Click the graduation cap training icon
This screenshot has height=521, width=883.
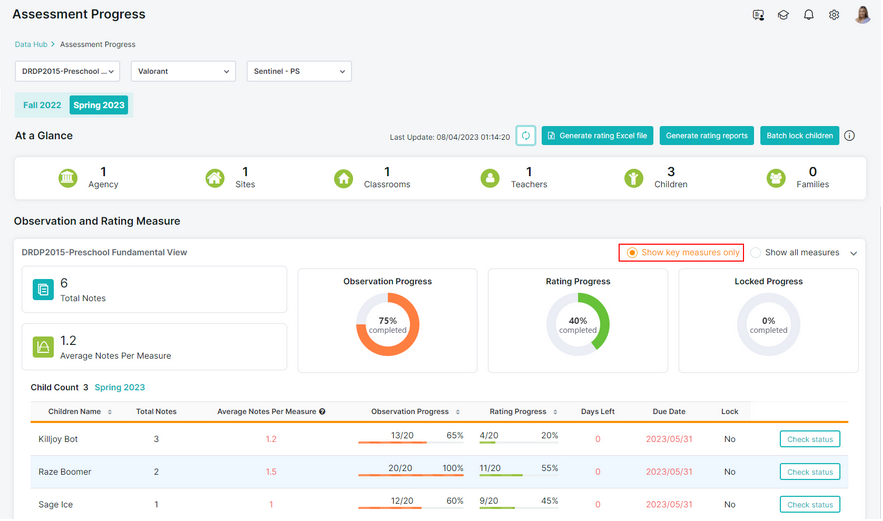coord(783,15)
